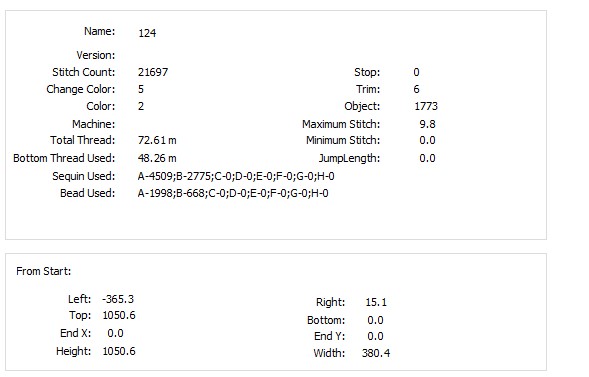Click the From Start label

pos(44,271)
